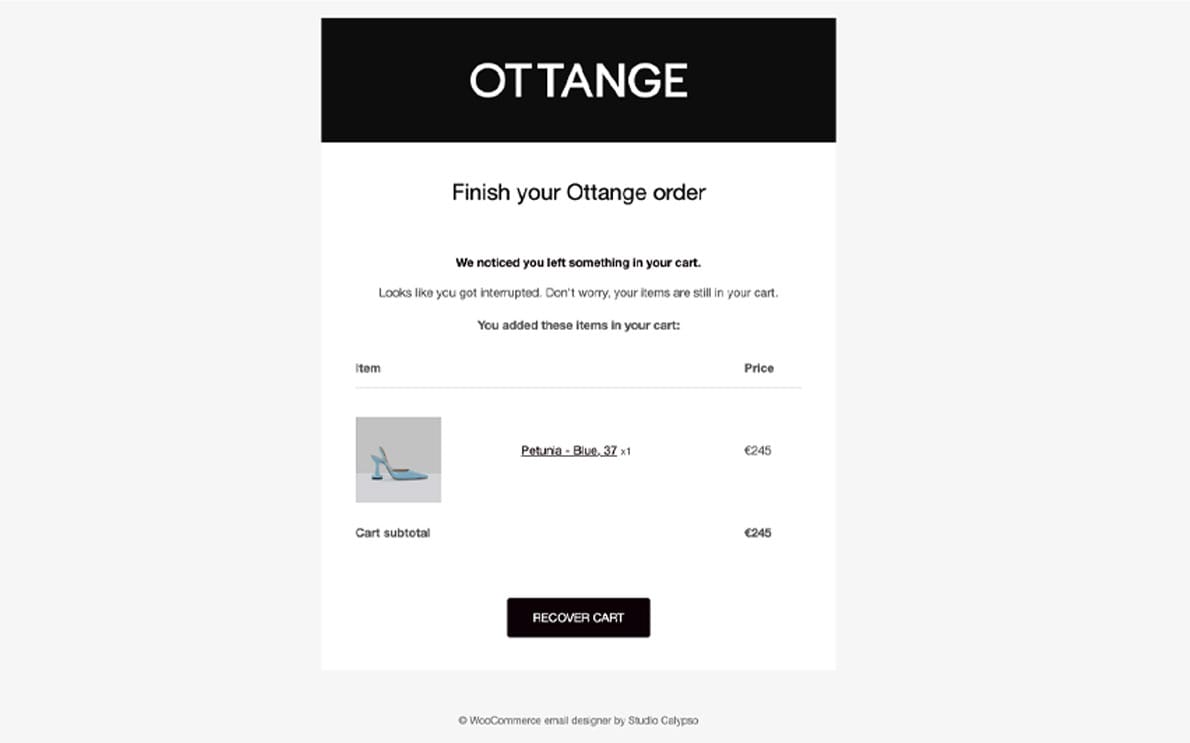Open the Petunia - Blue, 37 product link
The height and width of the screenshot is (743, 1190).
click(568, 451)
